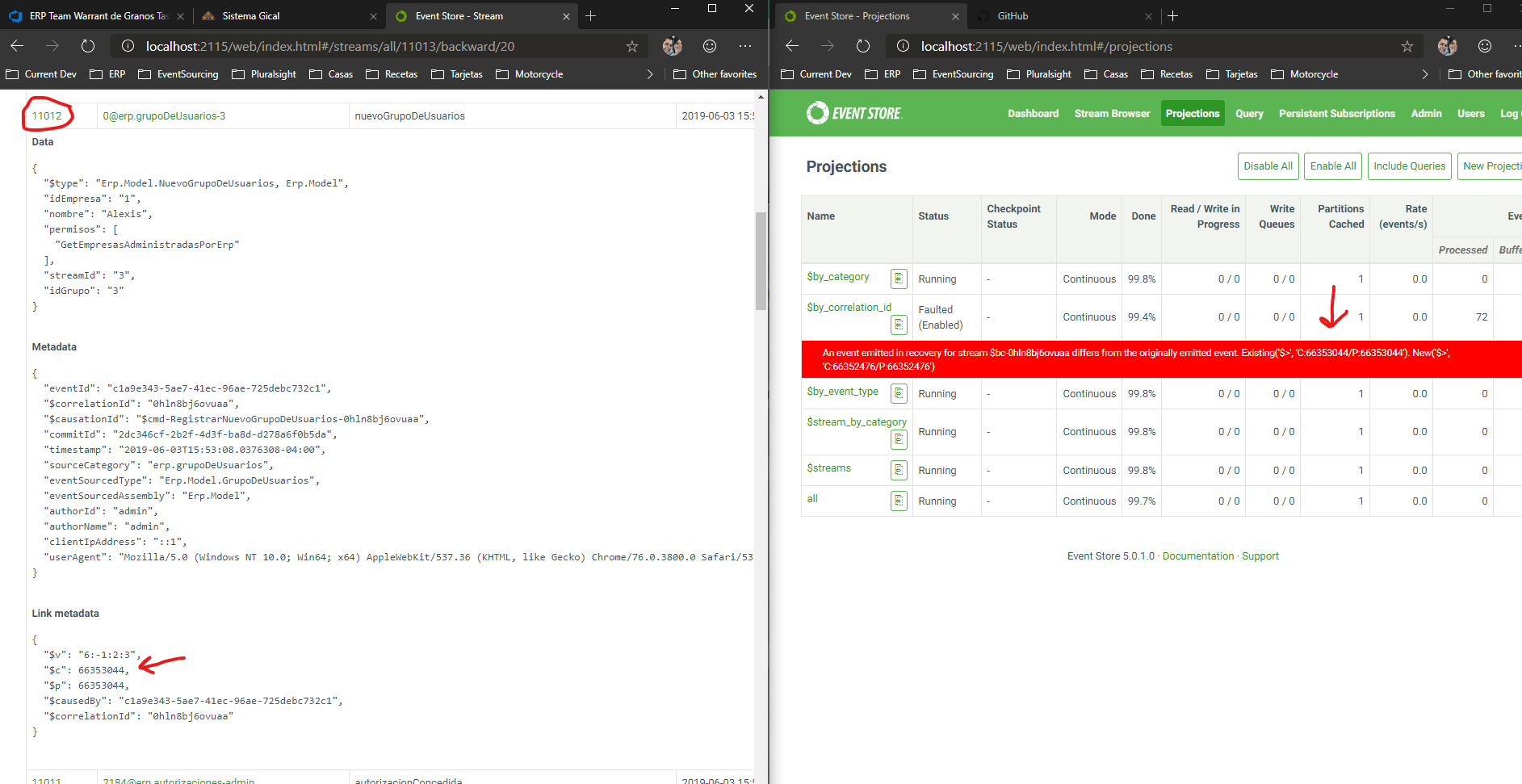Open the $by_correlation_id projection link

(849, 307)
